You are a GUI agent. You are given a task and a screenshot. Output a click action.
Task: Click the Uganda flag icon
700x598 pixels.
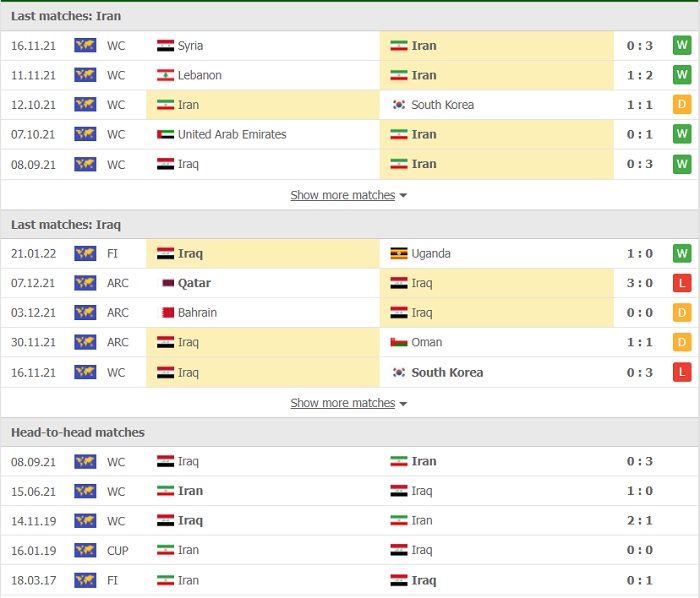pyautogui.click(x=399, y=253)
